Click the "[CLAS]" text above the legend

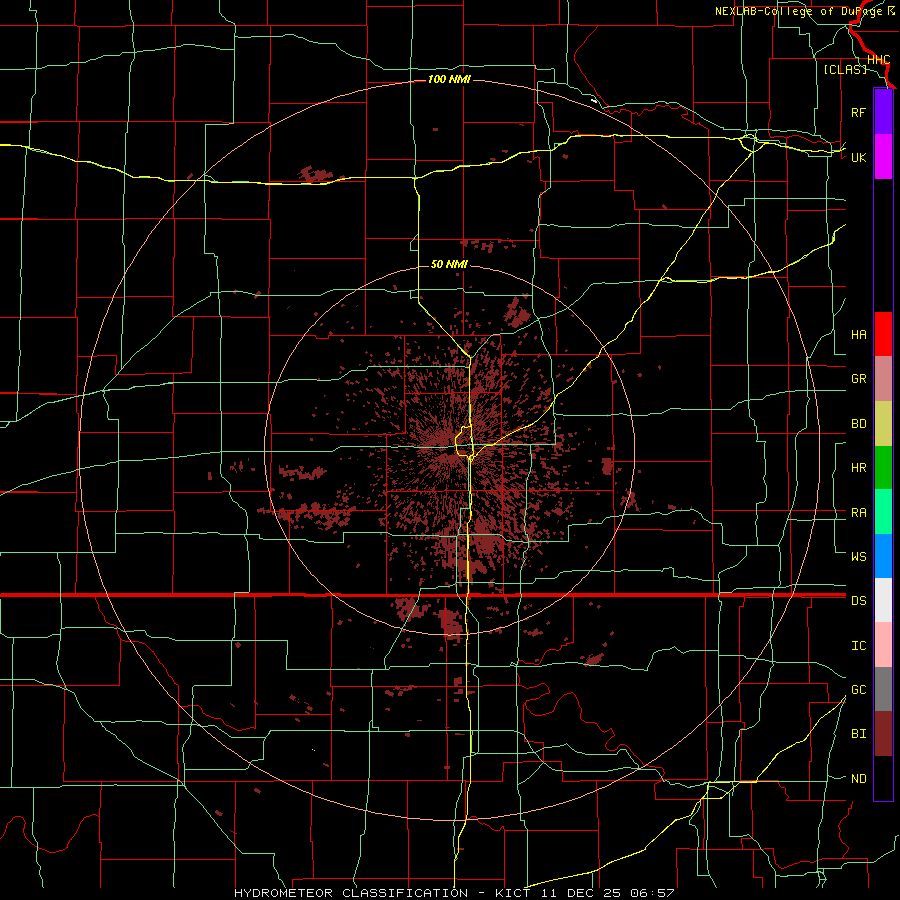pos(845,69)
